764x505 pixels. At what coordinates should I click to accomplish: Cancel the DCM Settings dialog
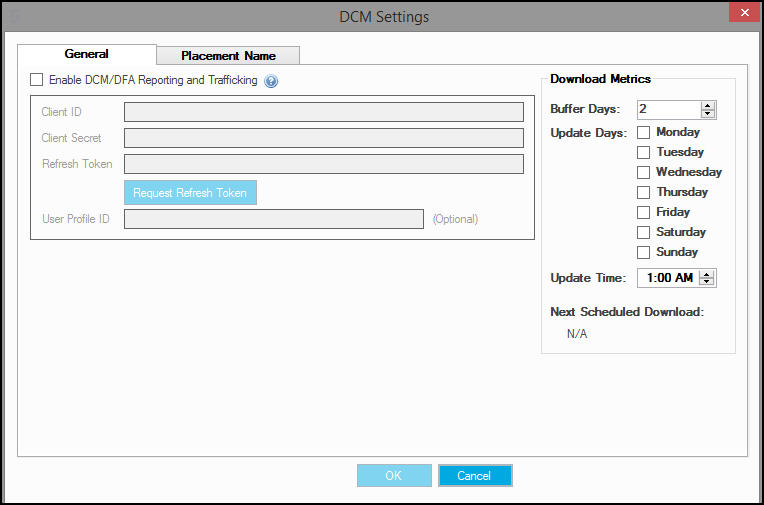point(475,475)
